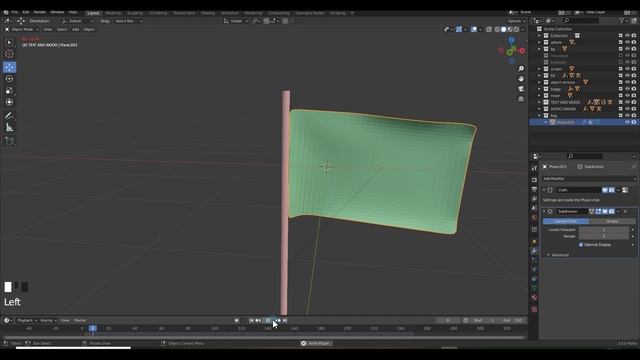Select the Cursor tool
Viewport: 640px width, 360px height.
(9, 54)
